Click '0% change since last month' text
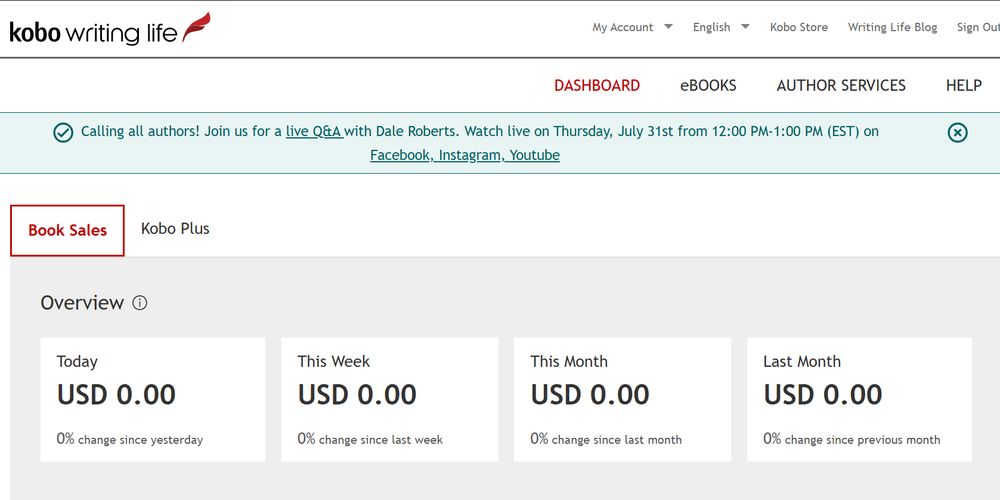Viewport: 1000px width, 500px height. [x=606, y=439]
